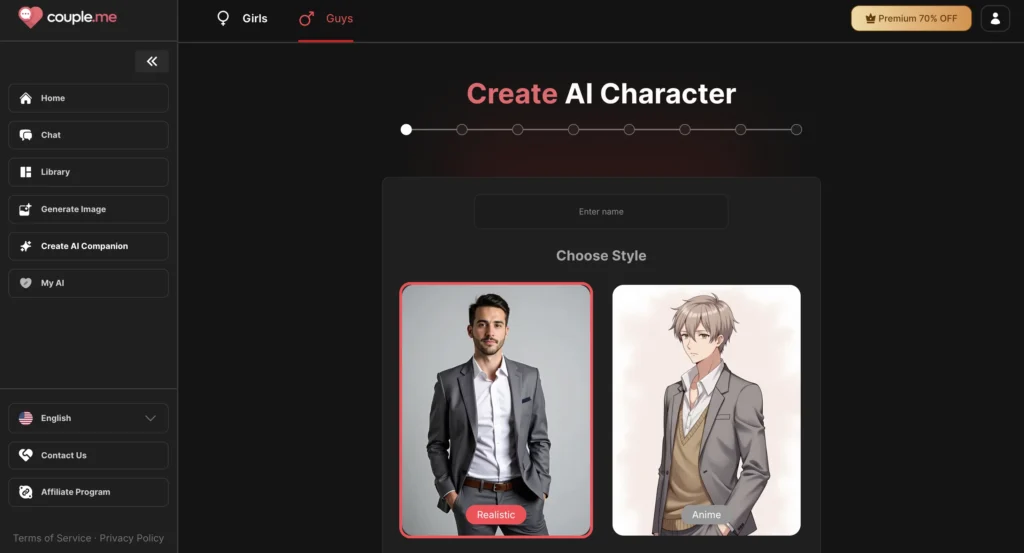Click the Anime label badge
1024x553 pixels.
click(706, 514)
